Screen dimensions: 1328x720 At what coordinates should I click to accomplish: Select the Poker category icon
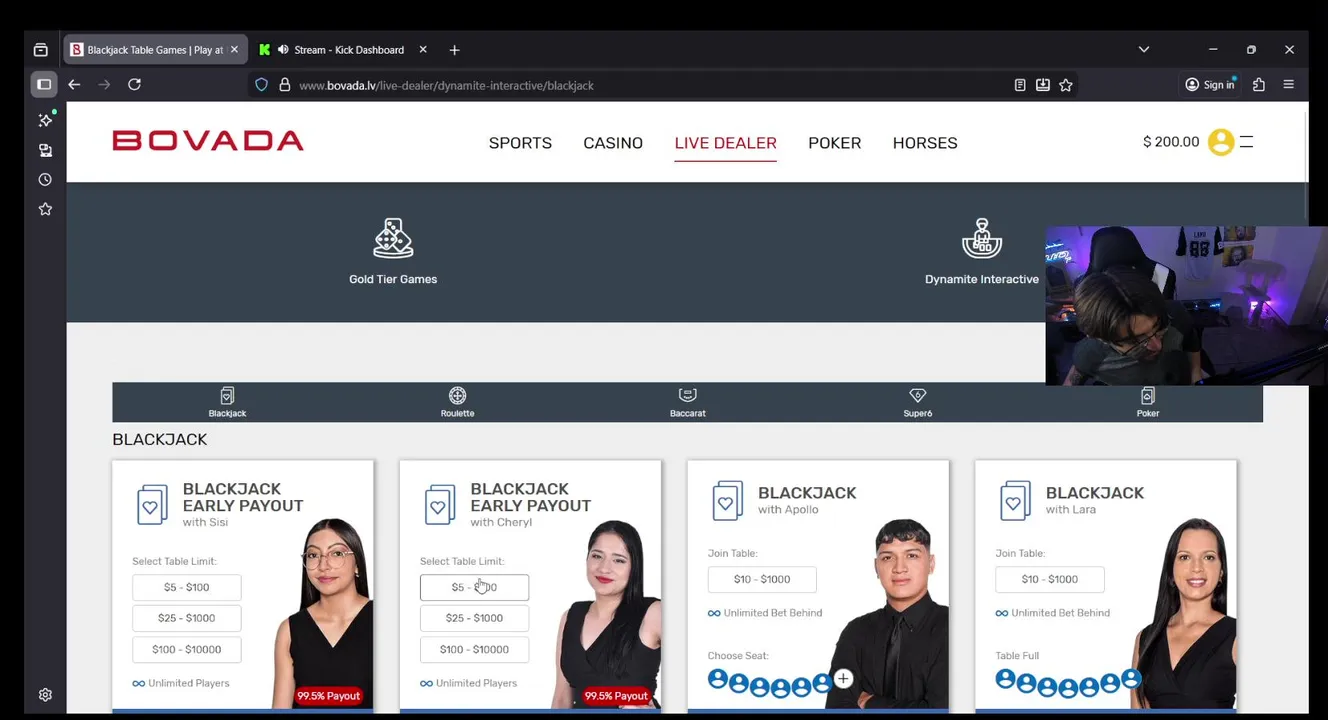1147,396
